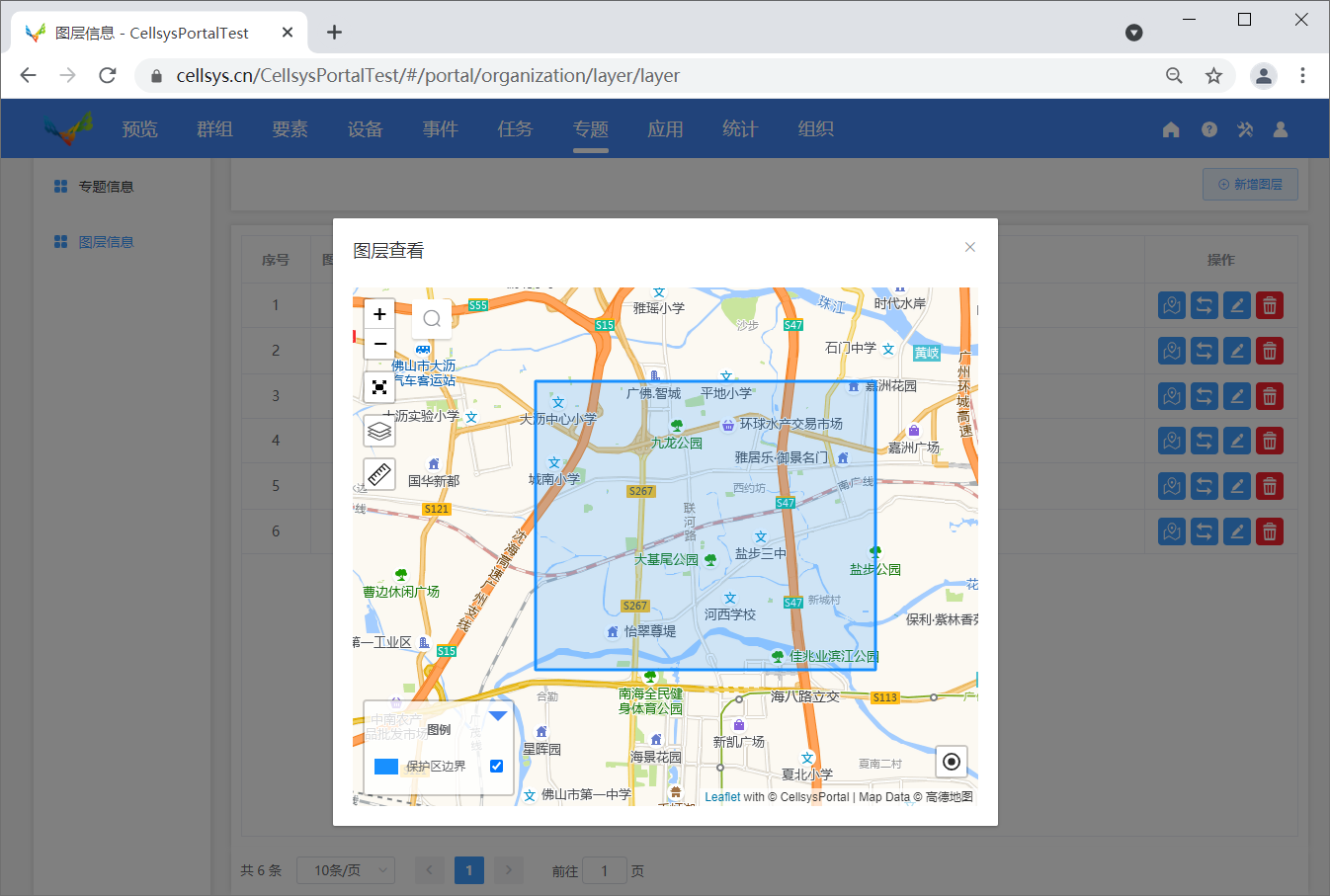Edit the layer in row 4
Screen dimensions: 1330x896
click(1237, 441)
